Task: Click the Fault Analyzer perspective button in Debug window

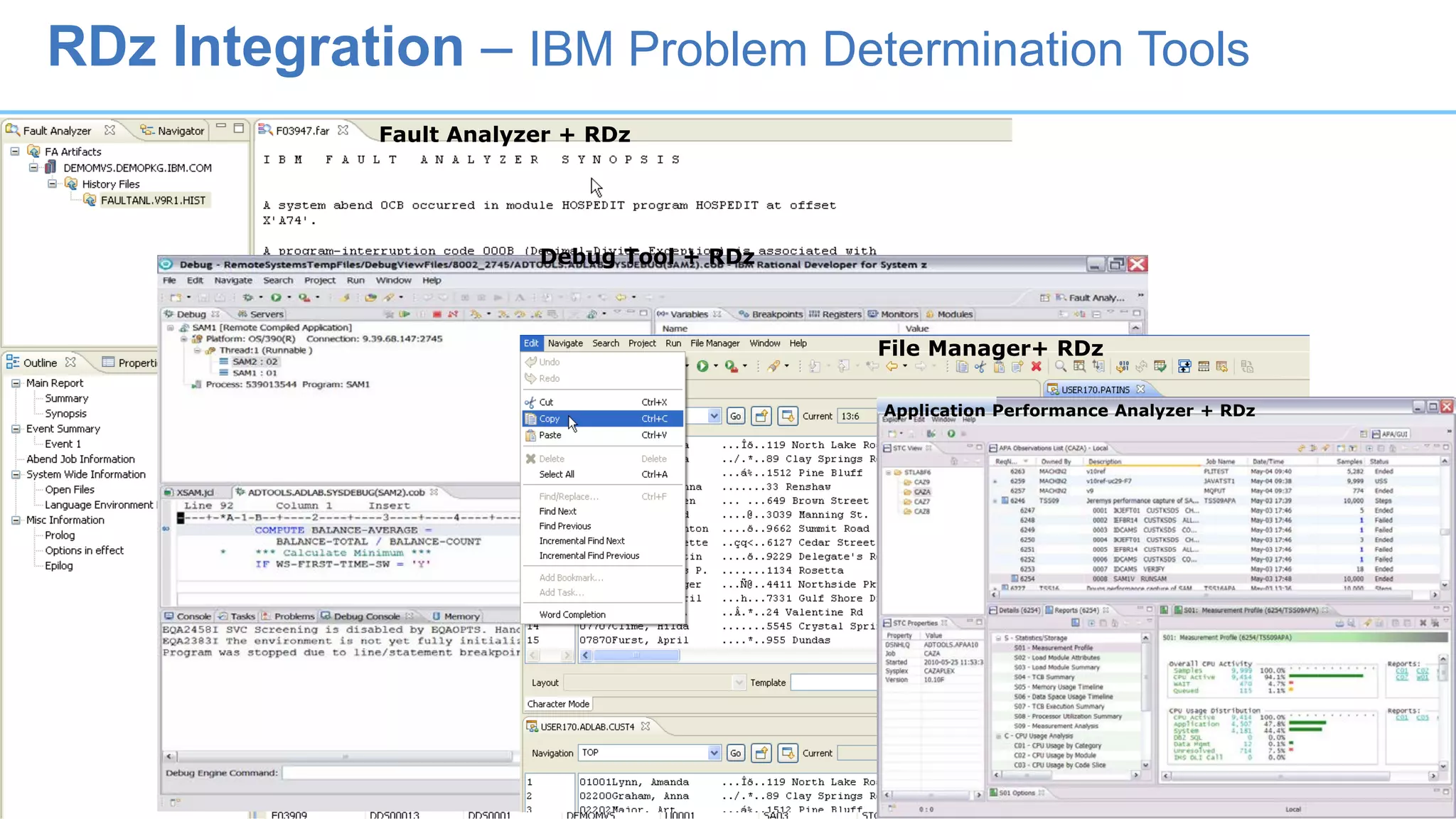Action: (1089, 298)
